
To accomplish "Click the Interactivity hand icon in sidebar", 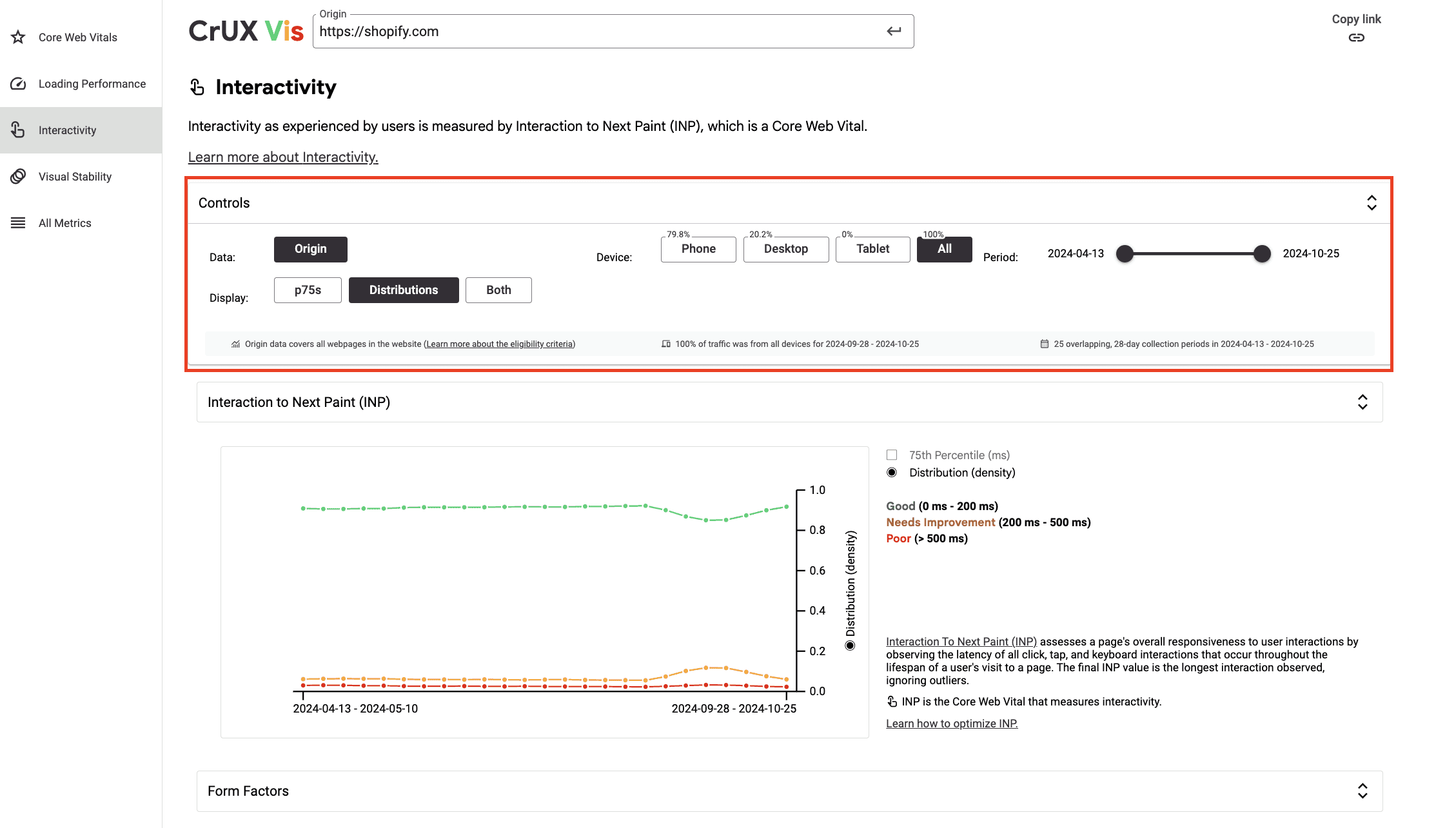I will pyautogui.click(x=18, y=130).
